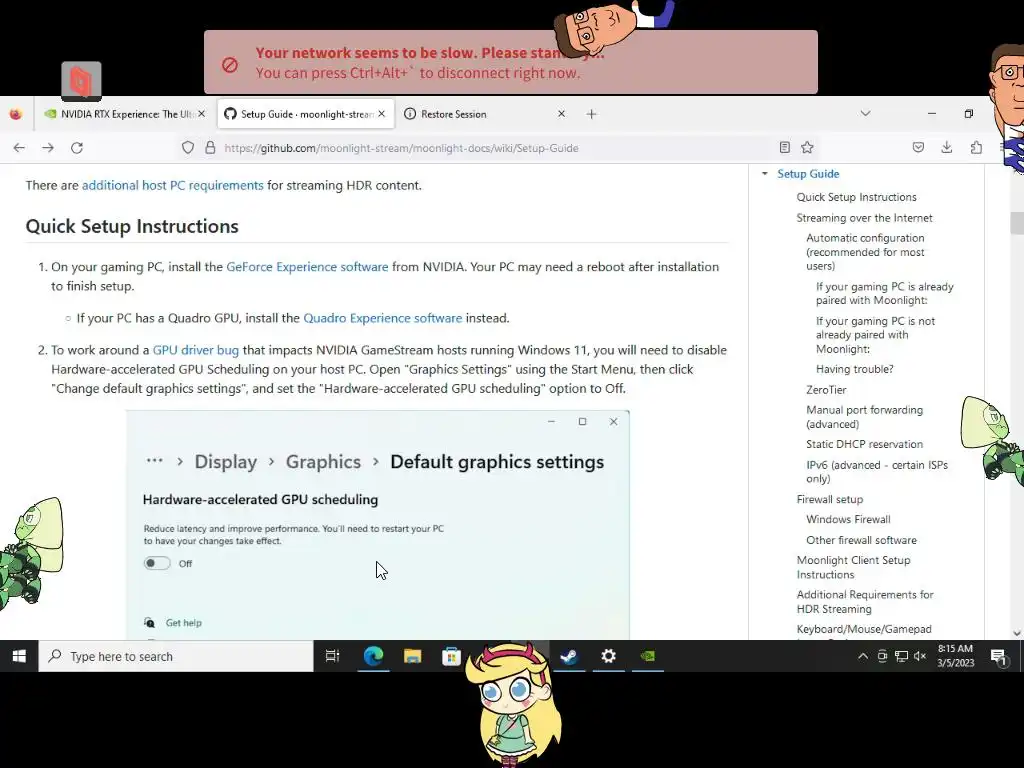Open the taskbar clock showing 8:15 AM
Screen dimensions: 1024x768
pyautogui.click(x=955, y=656)
